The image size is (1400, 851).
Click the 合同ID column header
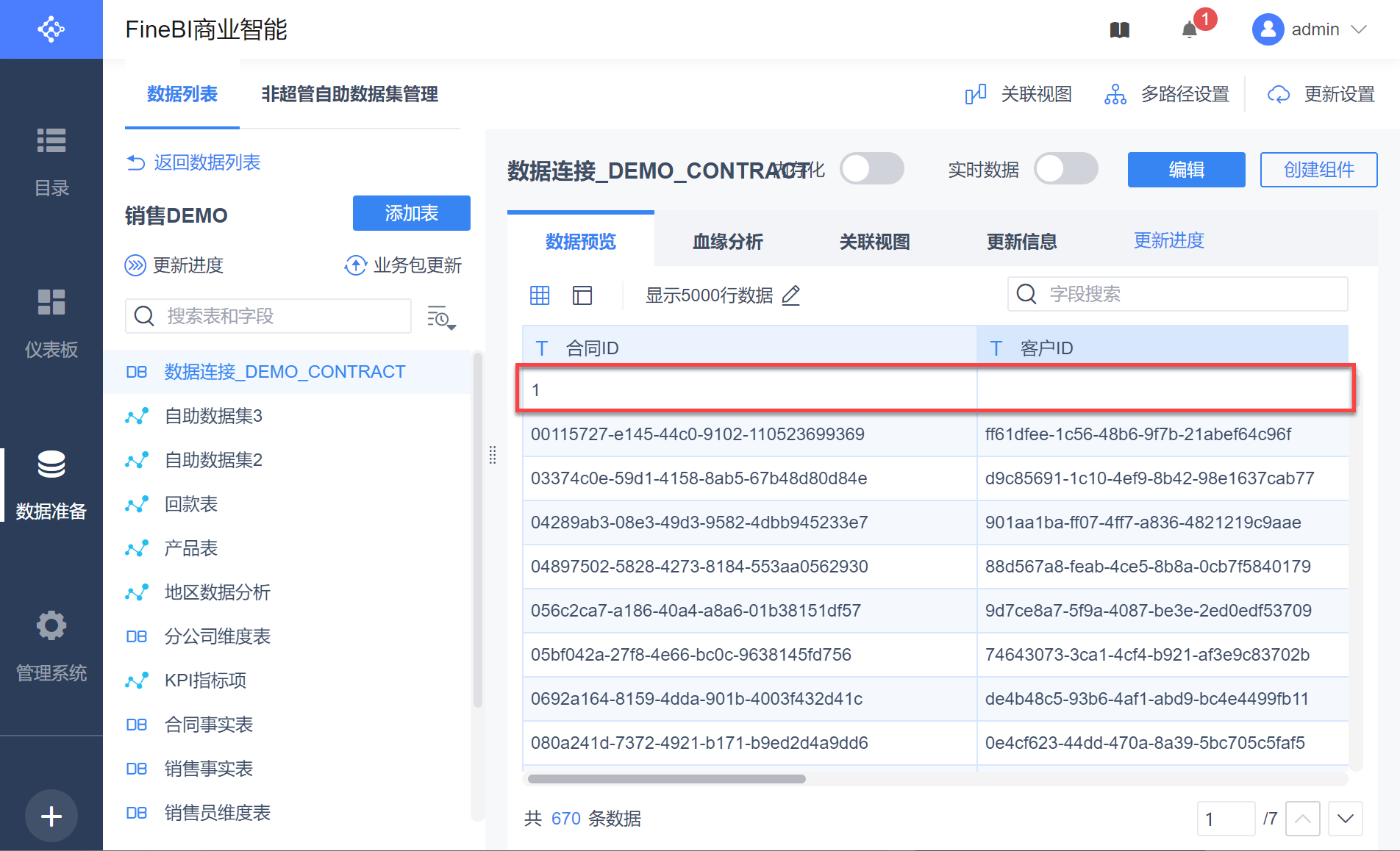(750, 348)
